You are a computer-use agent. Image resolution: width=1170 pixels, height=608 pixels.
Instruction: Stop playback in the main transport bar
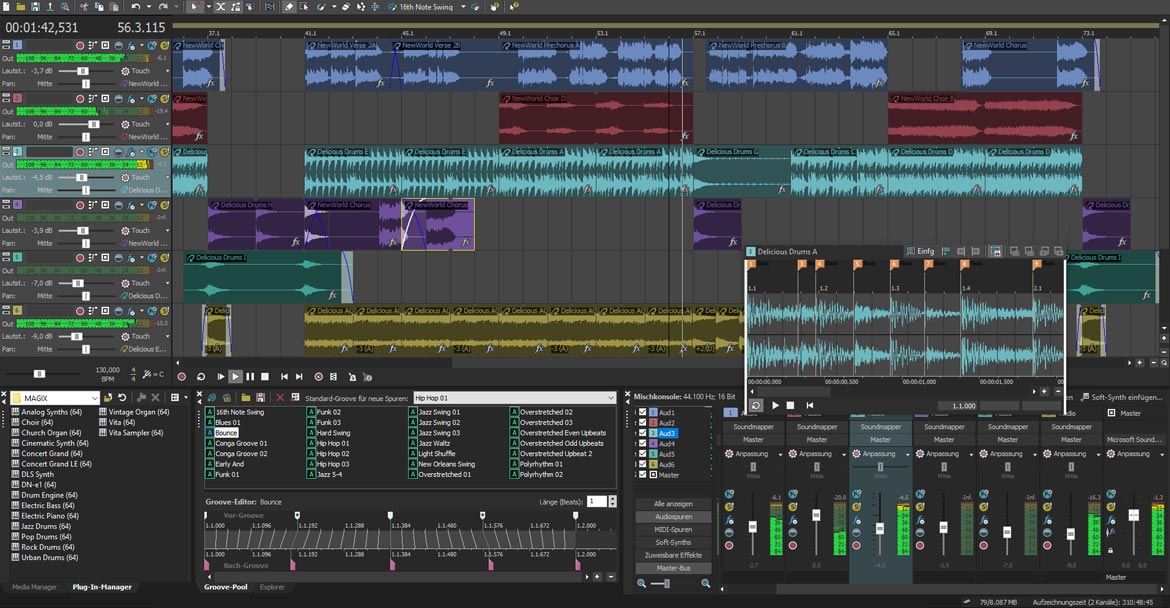265,377
